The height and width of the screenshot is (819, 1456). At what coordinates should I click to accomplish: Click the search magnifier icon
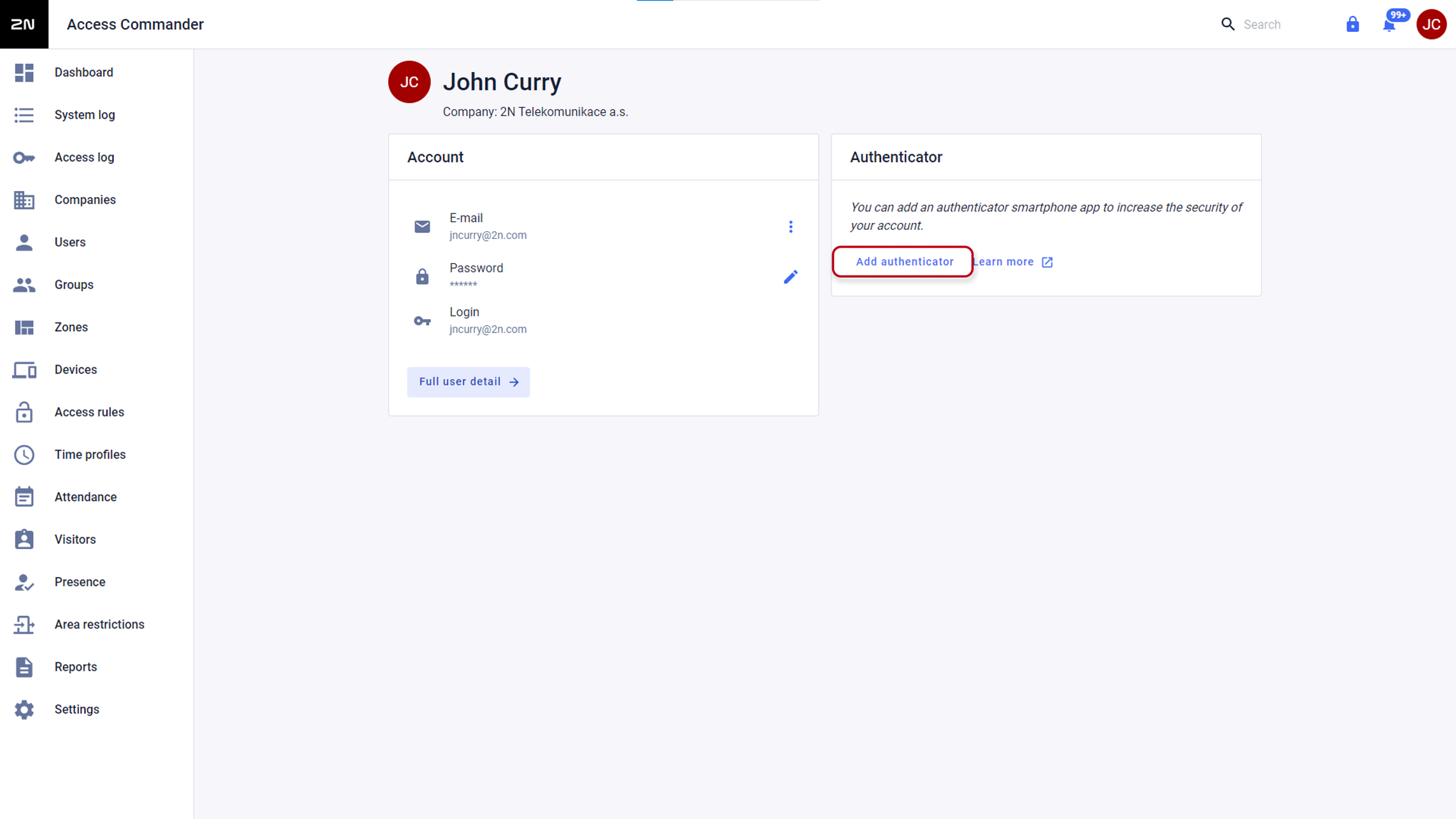(x=1227, y=24)
